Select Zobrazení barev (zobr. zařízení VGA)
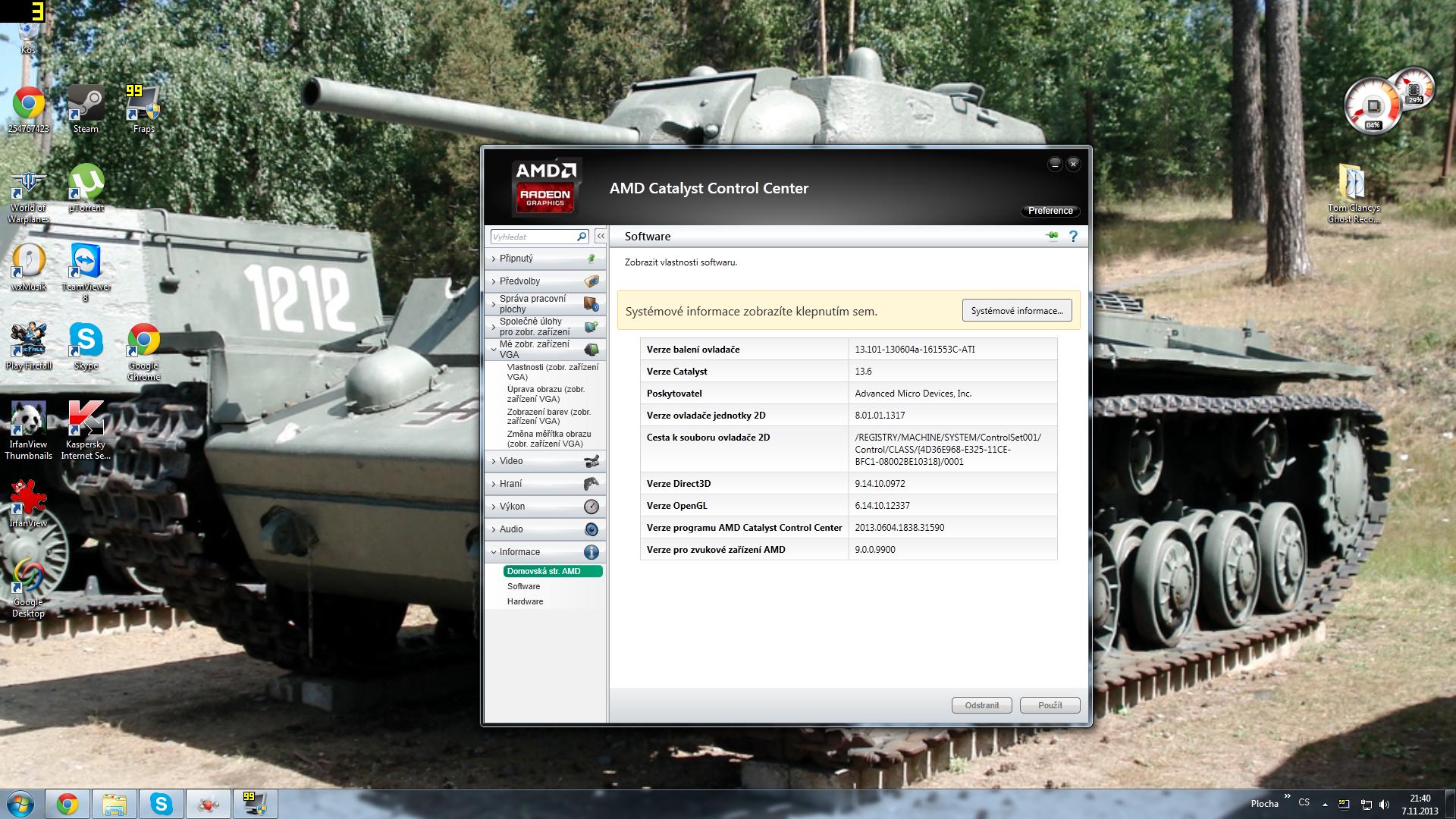The width and height of the screenshot is (1456, 819). 549,416
